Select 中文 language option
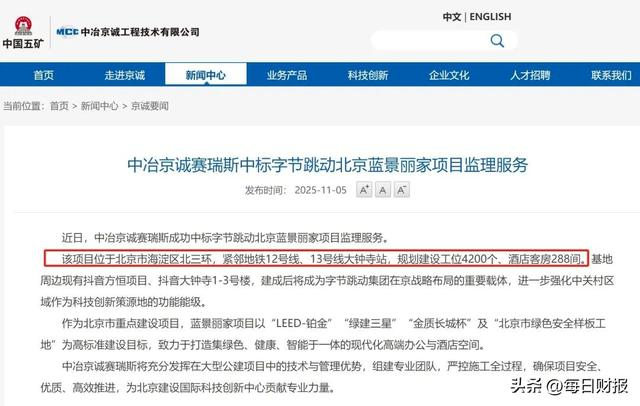The image size is (640, 406). tap(452, 17)
